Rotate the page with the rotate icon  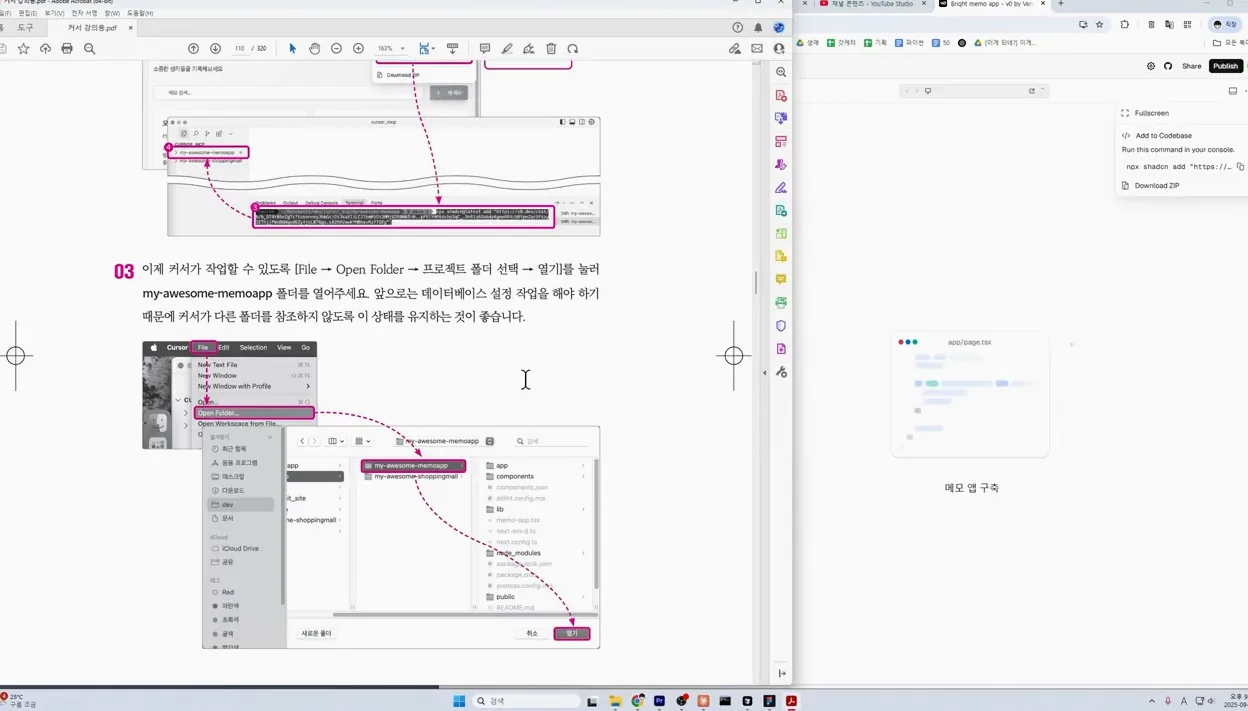pyautogui.click(x=573, y=48)
